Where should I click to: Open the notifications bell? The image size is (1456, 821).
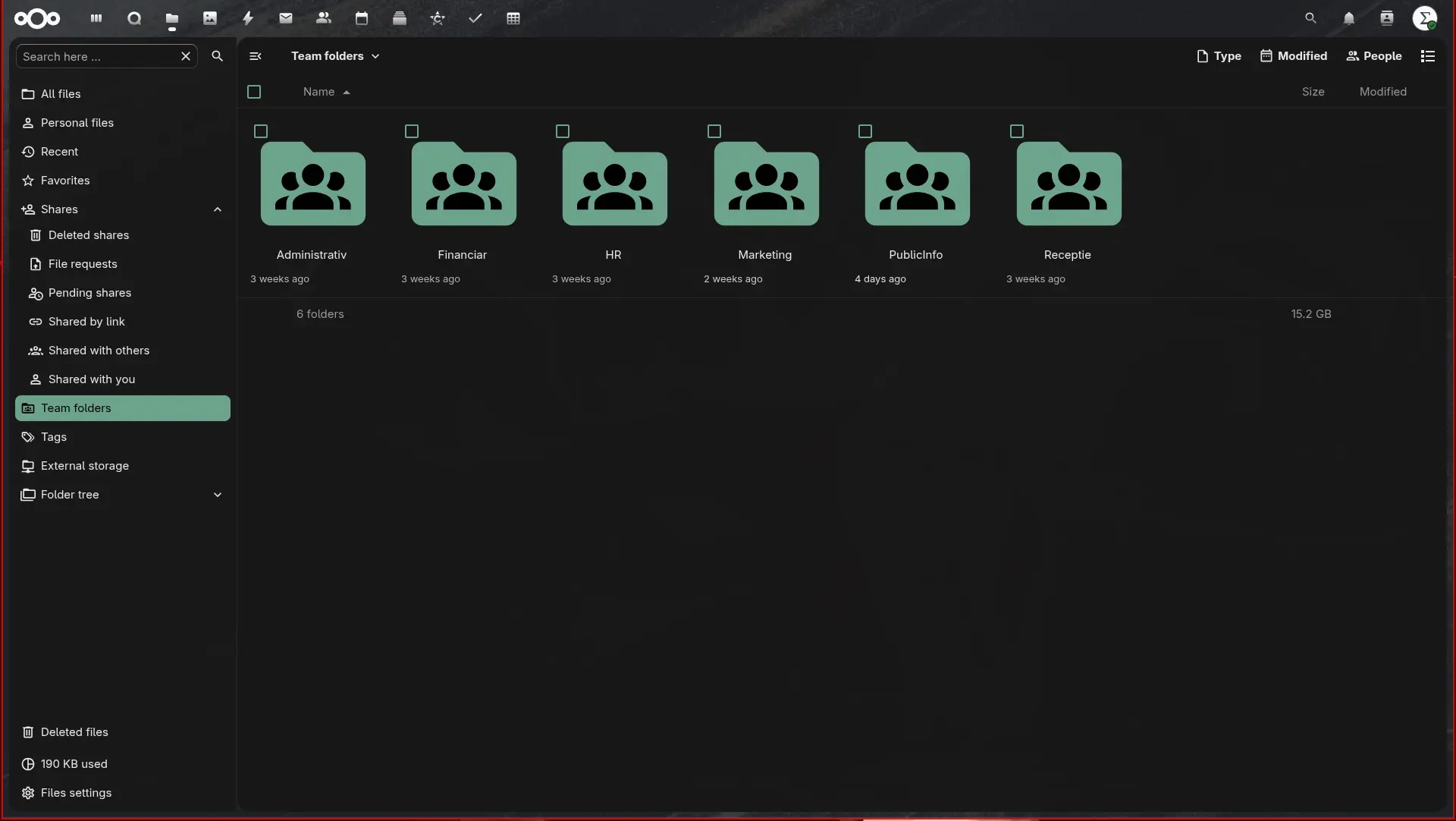click(1349, 18)
